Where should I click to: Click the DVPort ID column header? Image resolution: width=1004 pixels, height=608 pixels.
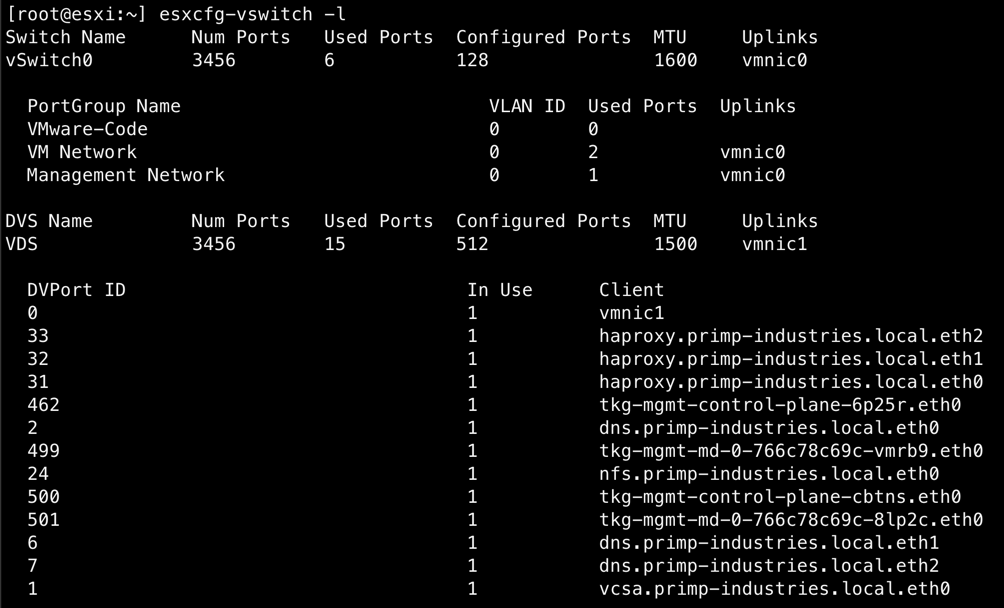tap(76, 290)
